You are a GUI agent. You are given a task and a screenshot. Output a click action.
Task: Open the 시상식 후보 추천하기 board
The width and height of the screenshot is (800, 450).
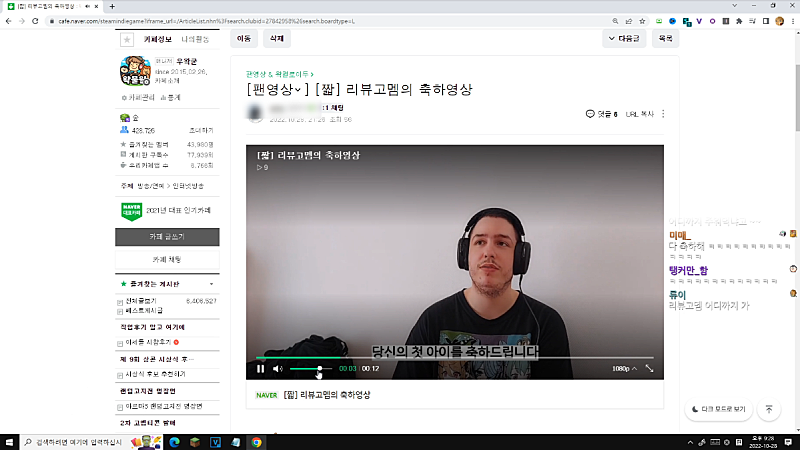156,374
